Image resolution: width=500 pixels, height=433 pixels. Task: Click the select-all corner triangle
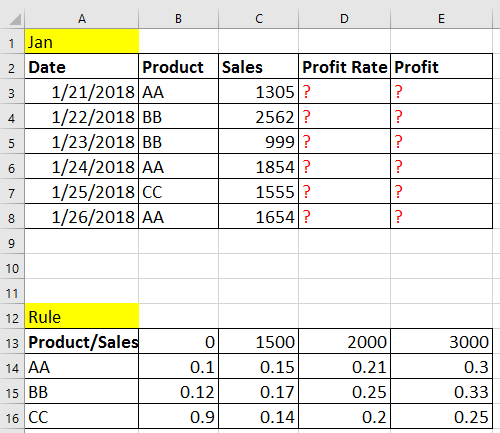15,19
